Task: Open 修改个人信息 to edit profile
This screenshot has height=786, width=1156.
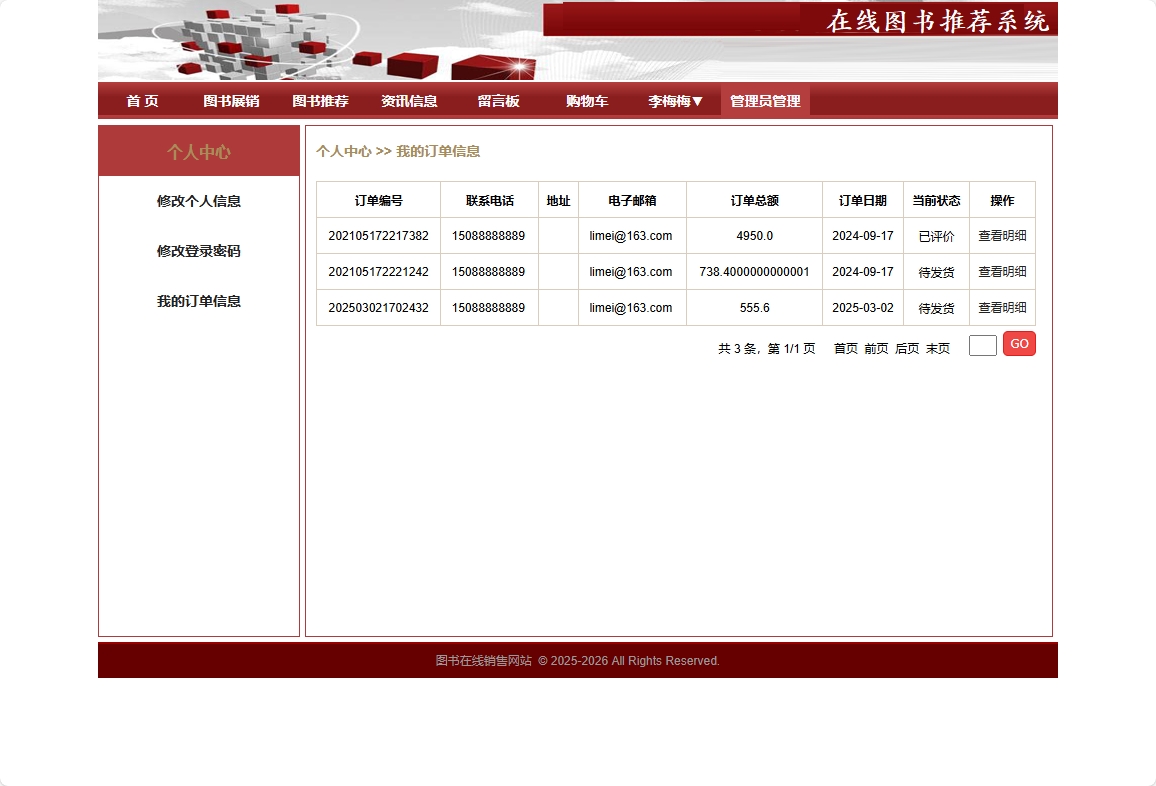Action: (x=199, y=201)
